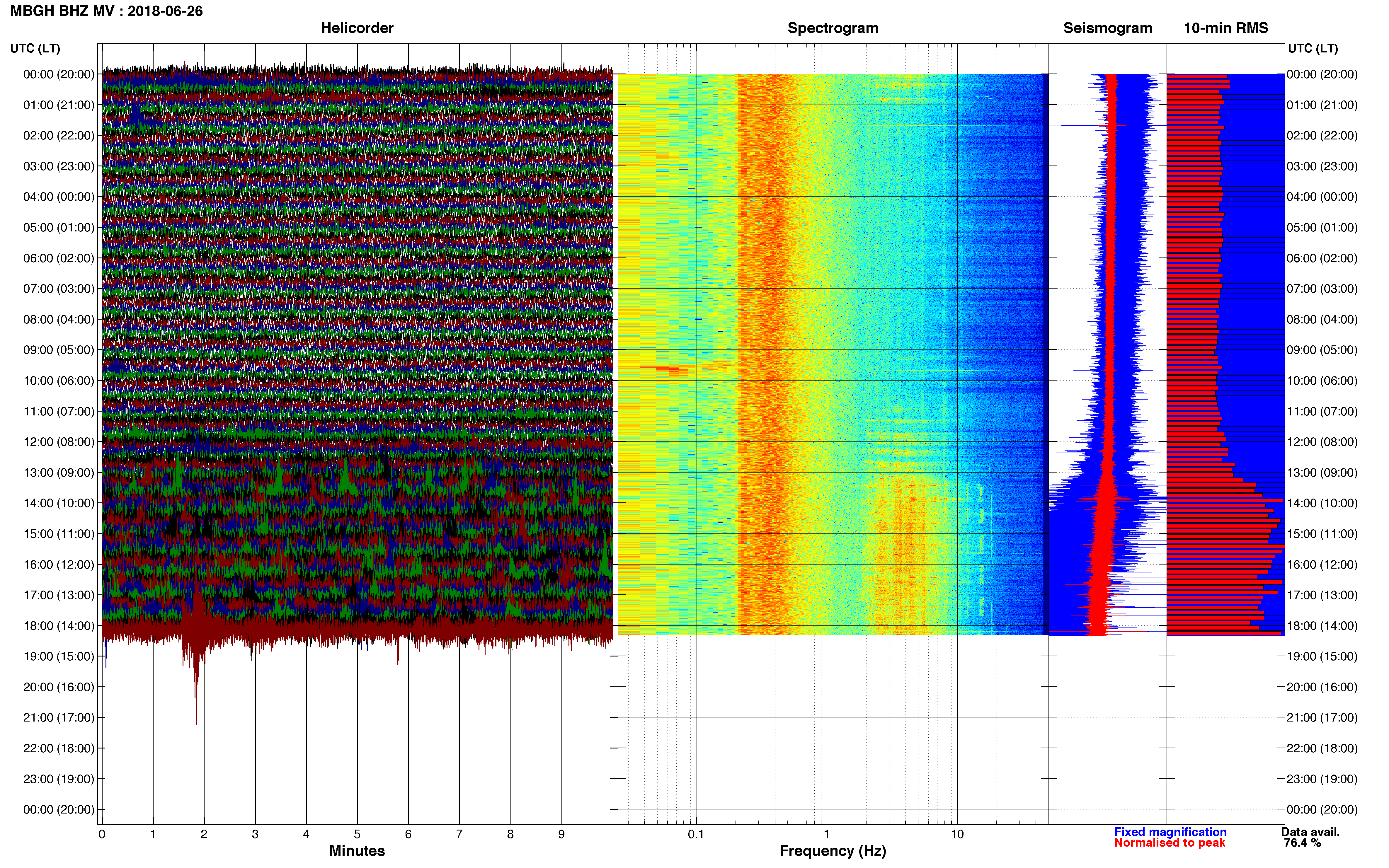
Task: Click the 2 tick on Minutes axis
Action: click(204, 834)
